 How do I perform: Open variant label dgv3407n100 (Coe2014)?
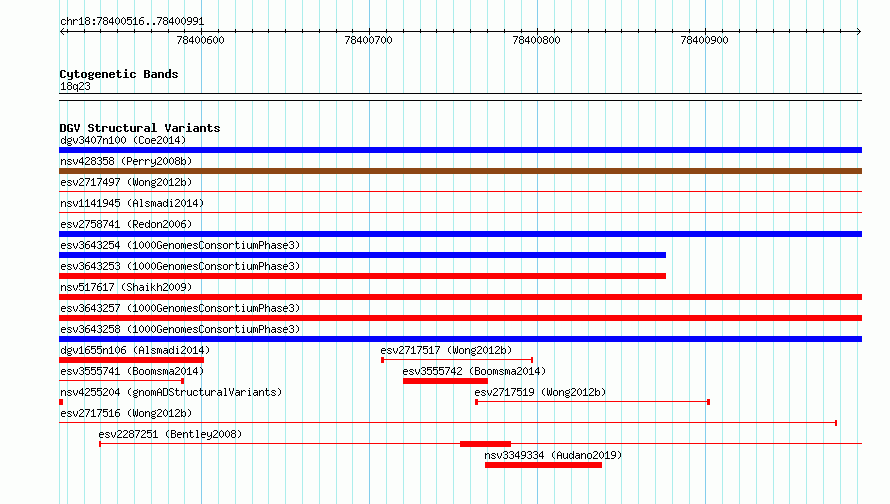point(123,140)
